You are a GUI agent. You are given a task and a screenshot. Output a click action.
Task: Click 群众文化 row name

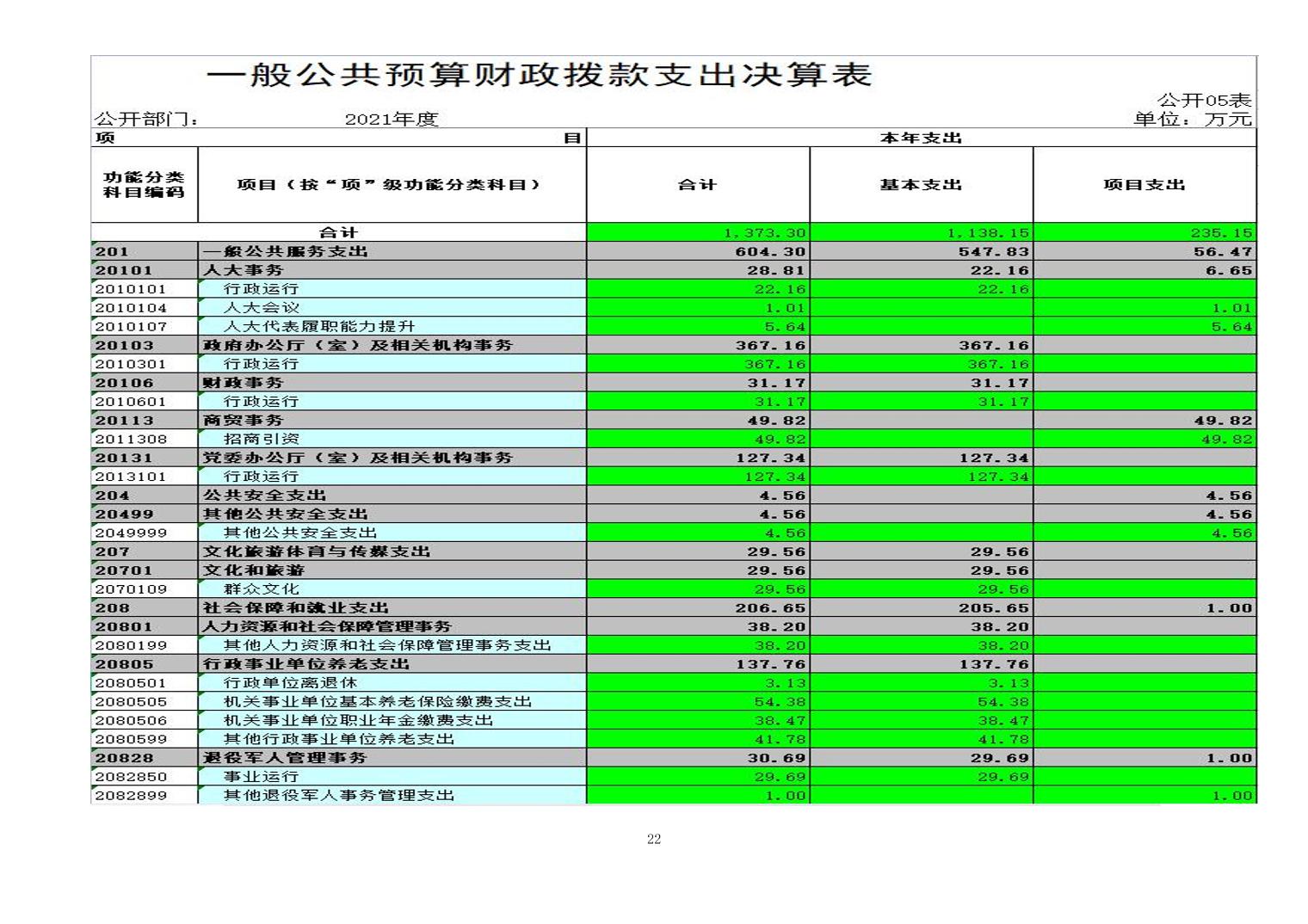[261, 589]
